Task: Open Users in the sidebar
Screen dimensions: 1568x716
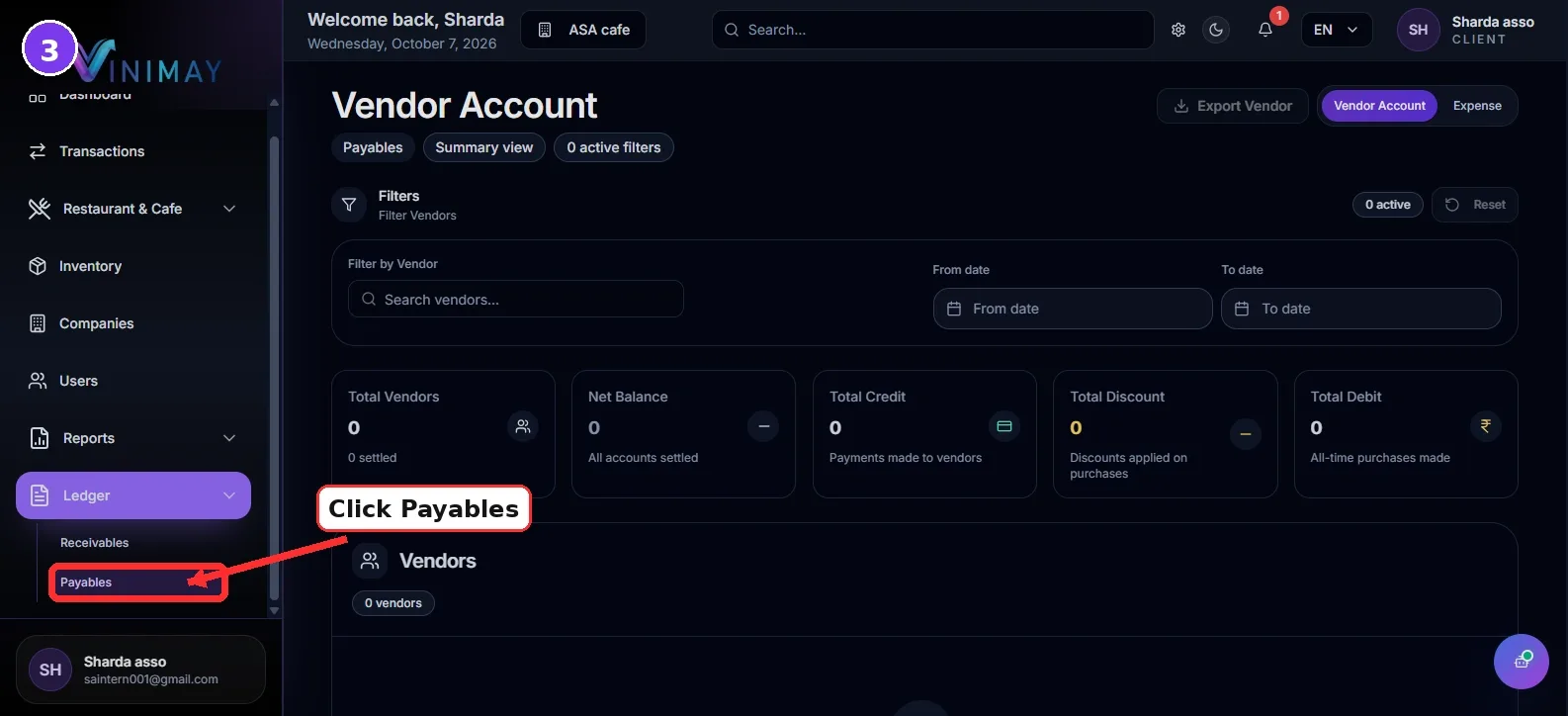Action: point(133,381)
